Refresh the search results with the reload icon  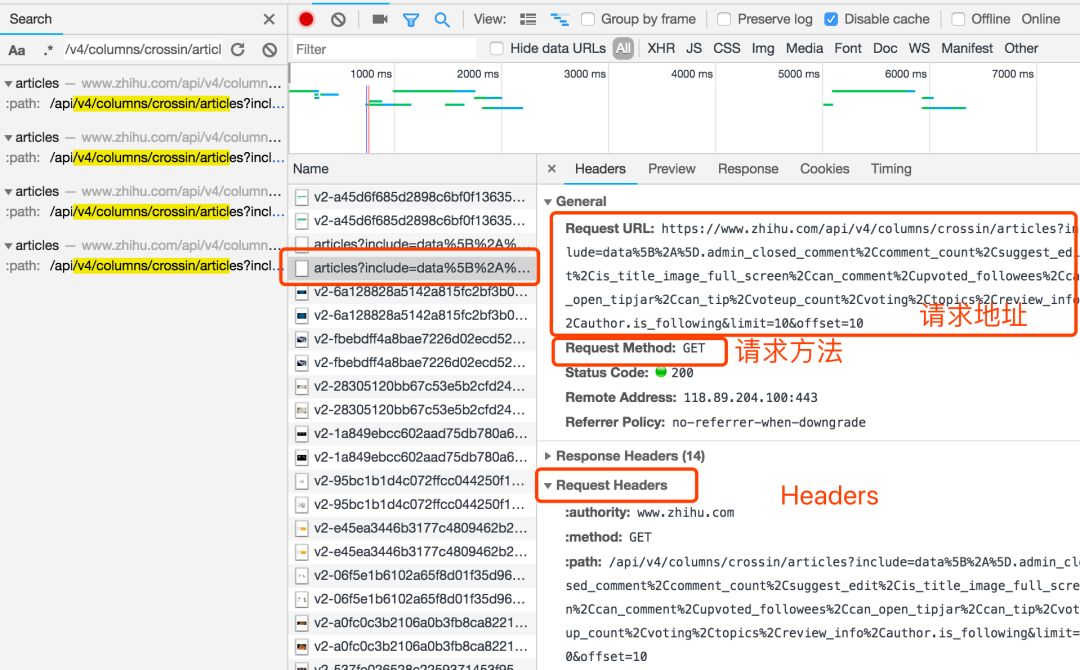[x=237, y=49]
